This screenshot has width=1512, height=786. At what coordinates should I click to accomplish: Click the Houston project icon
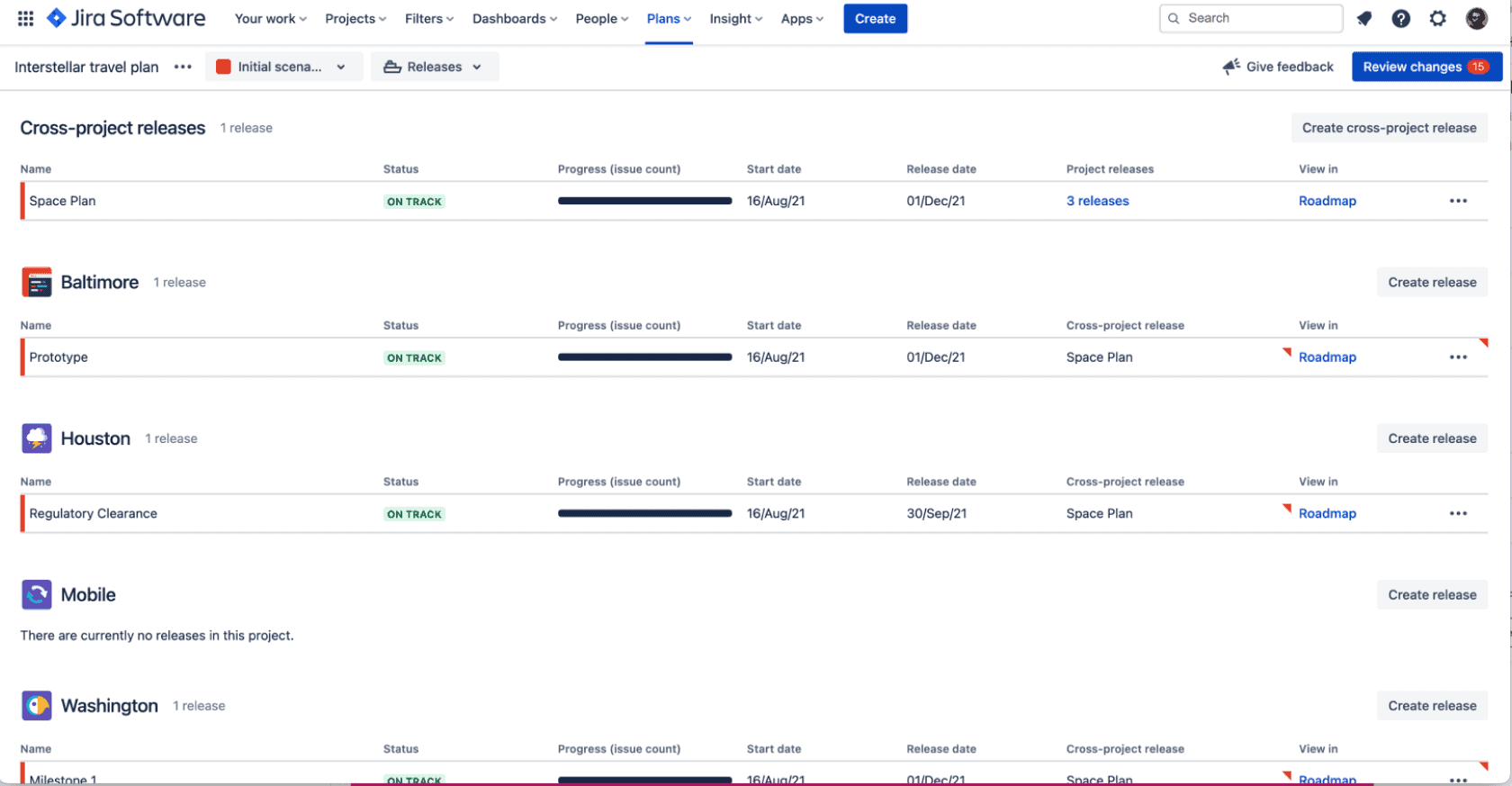pos(37,438)
